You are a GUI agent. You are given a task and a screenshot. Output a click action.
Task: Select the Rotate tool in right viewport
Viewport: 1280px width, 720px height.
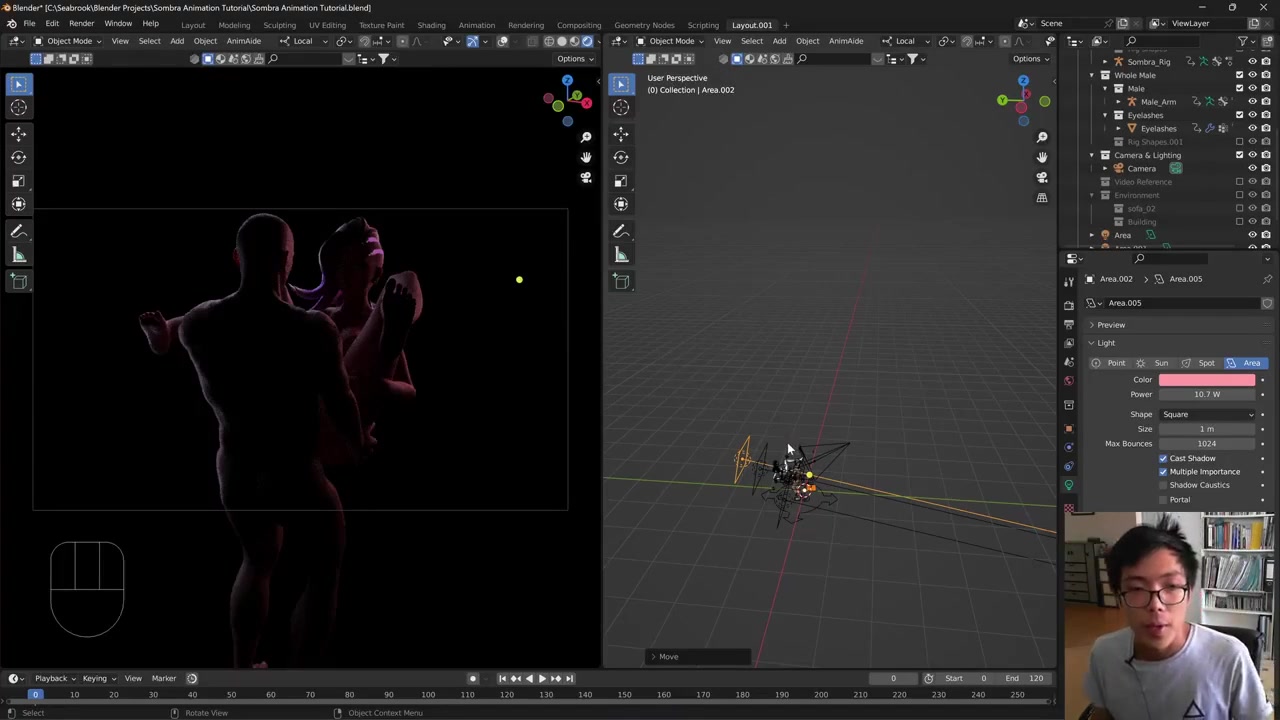pyautogui.click(x=621, y=157)
